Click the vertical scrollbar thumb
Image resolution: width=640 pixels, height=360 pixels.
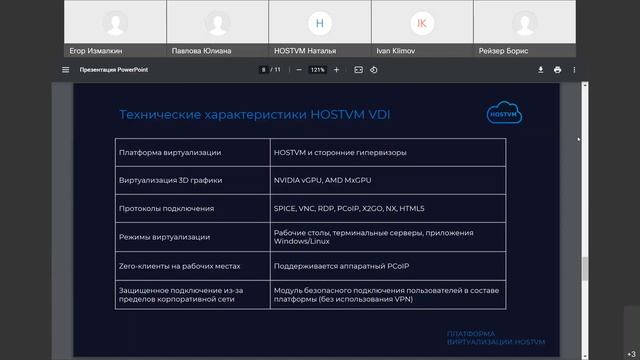tap(585, 269)
